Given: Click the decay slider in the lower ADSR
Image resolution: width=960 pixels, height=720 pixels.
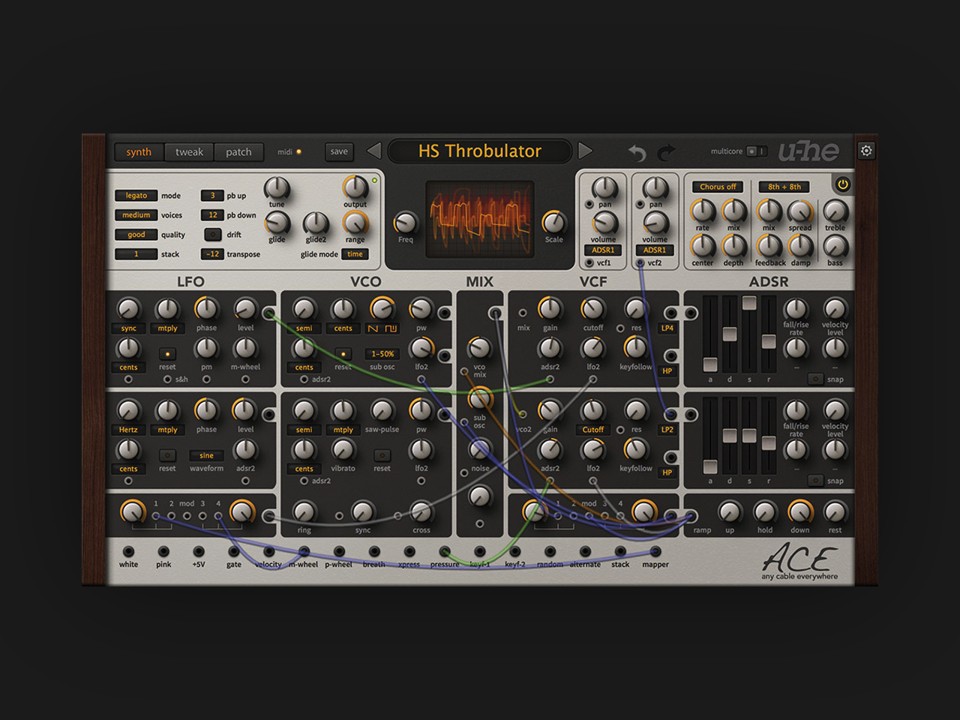Looking at the screenshot, I should point(730,435).
